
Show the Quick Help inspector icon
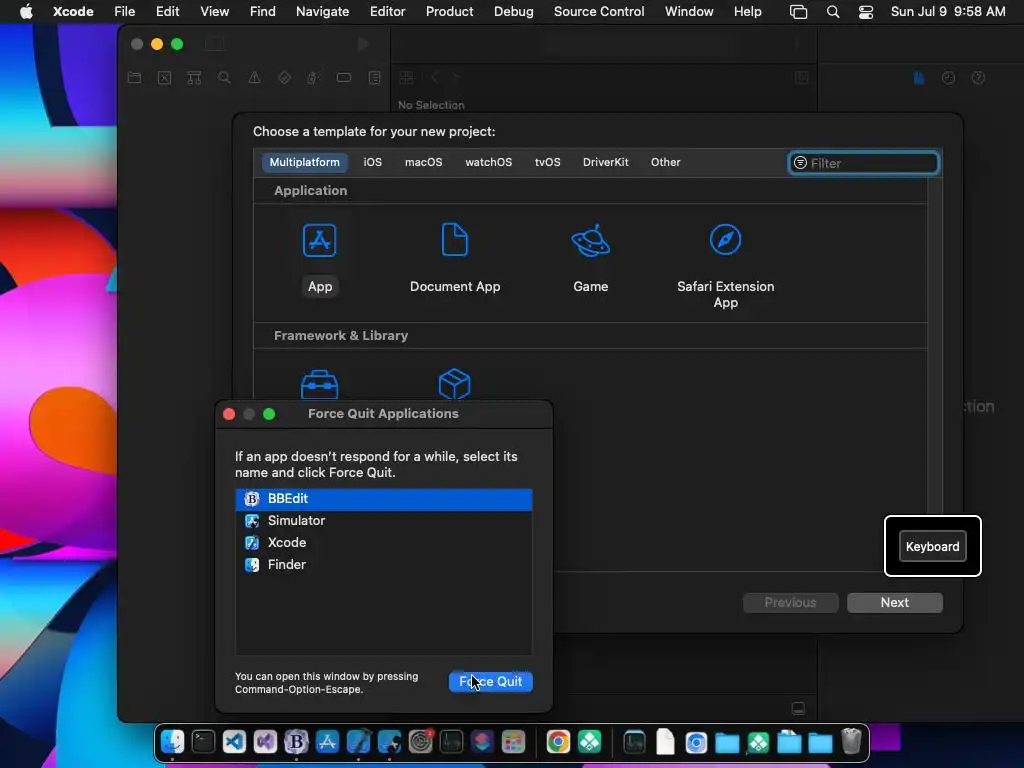[x=978, y=78]
